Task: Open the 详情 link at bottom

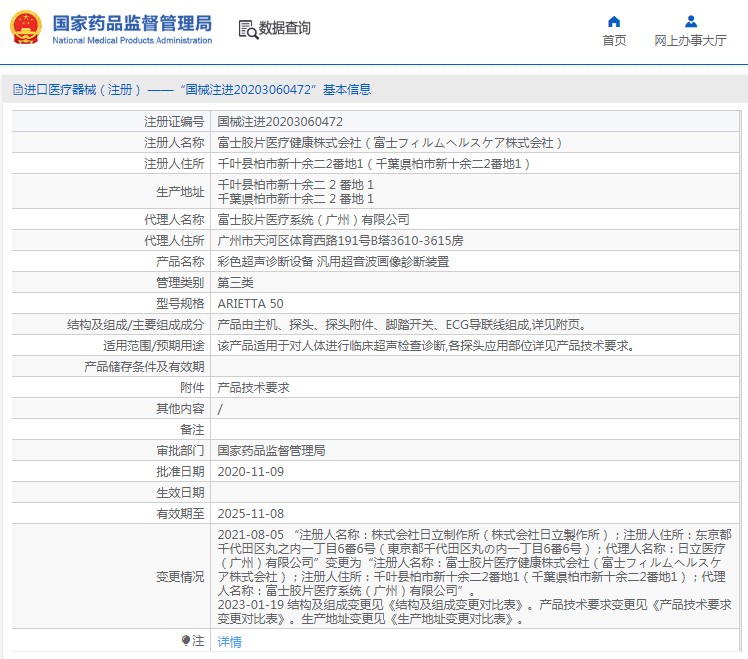Action: pos(230,642)
